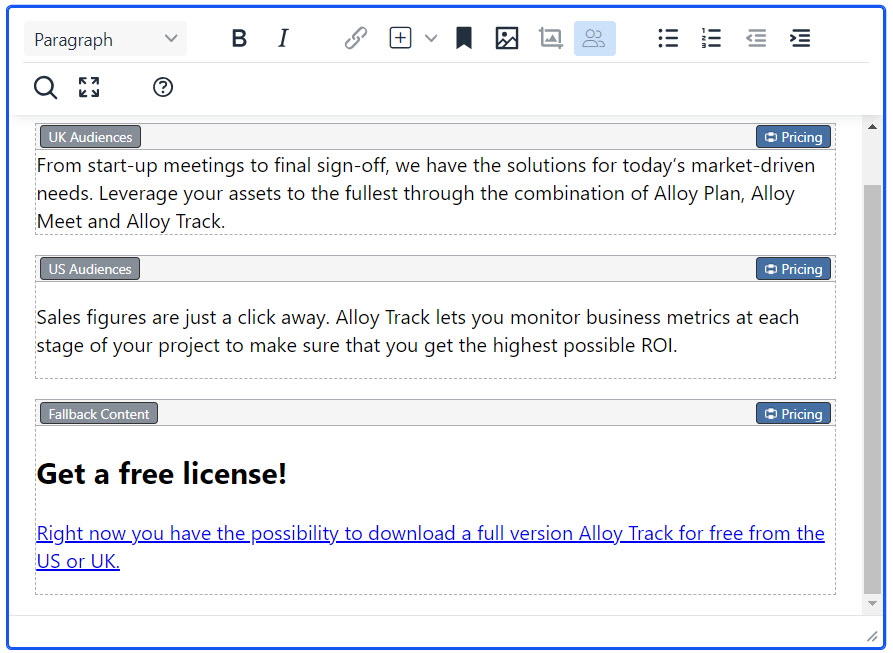Image resolution: width=893 pixels, height=653 pixels.
Task: Click the editor resize handle corner
Action: pyautogui.click(x=872, y=636)
